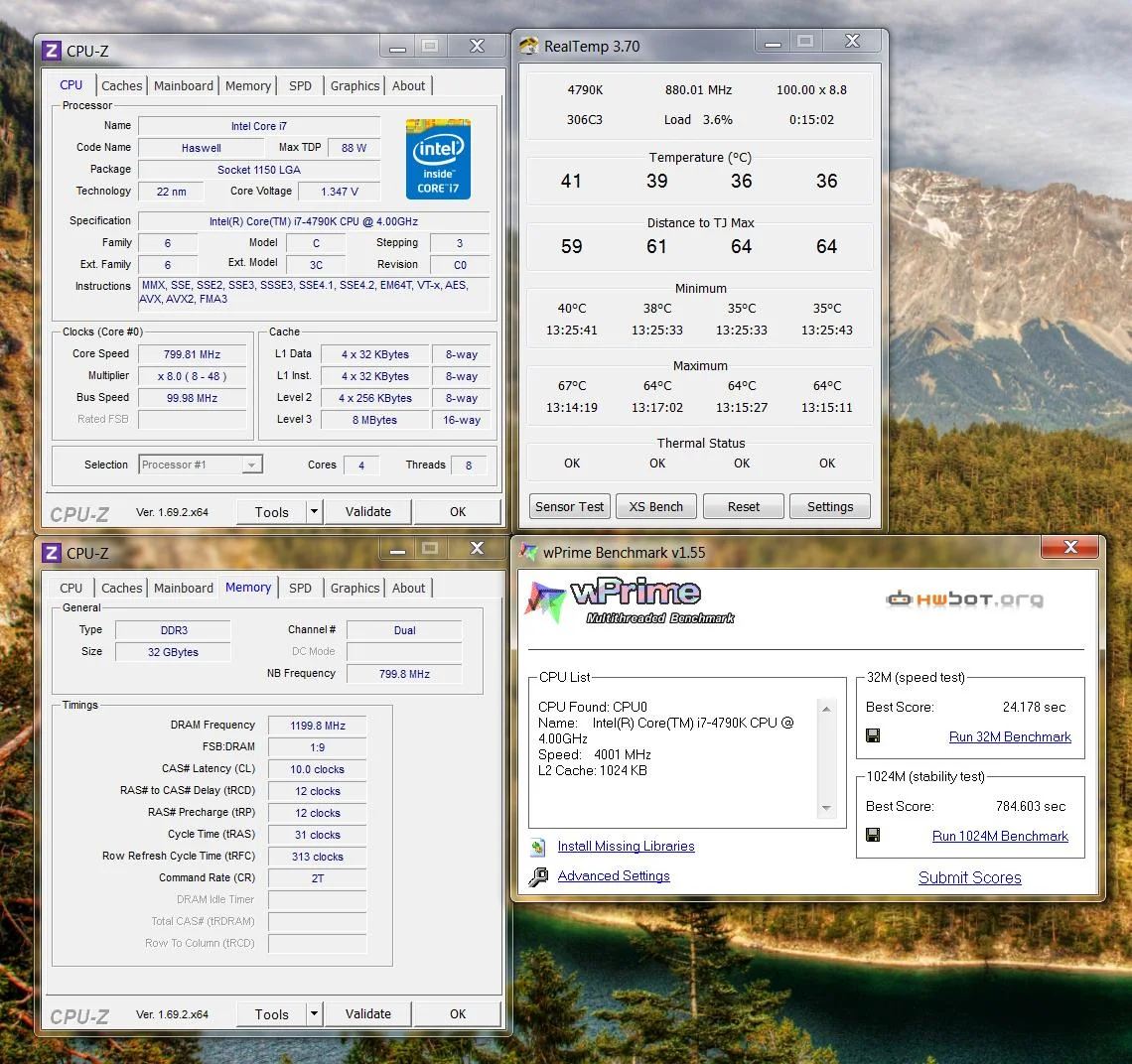Click RealTemp Load 3.6% reading
Screen dimensions: 1132x1064
coord(698,120)
